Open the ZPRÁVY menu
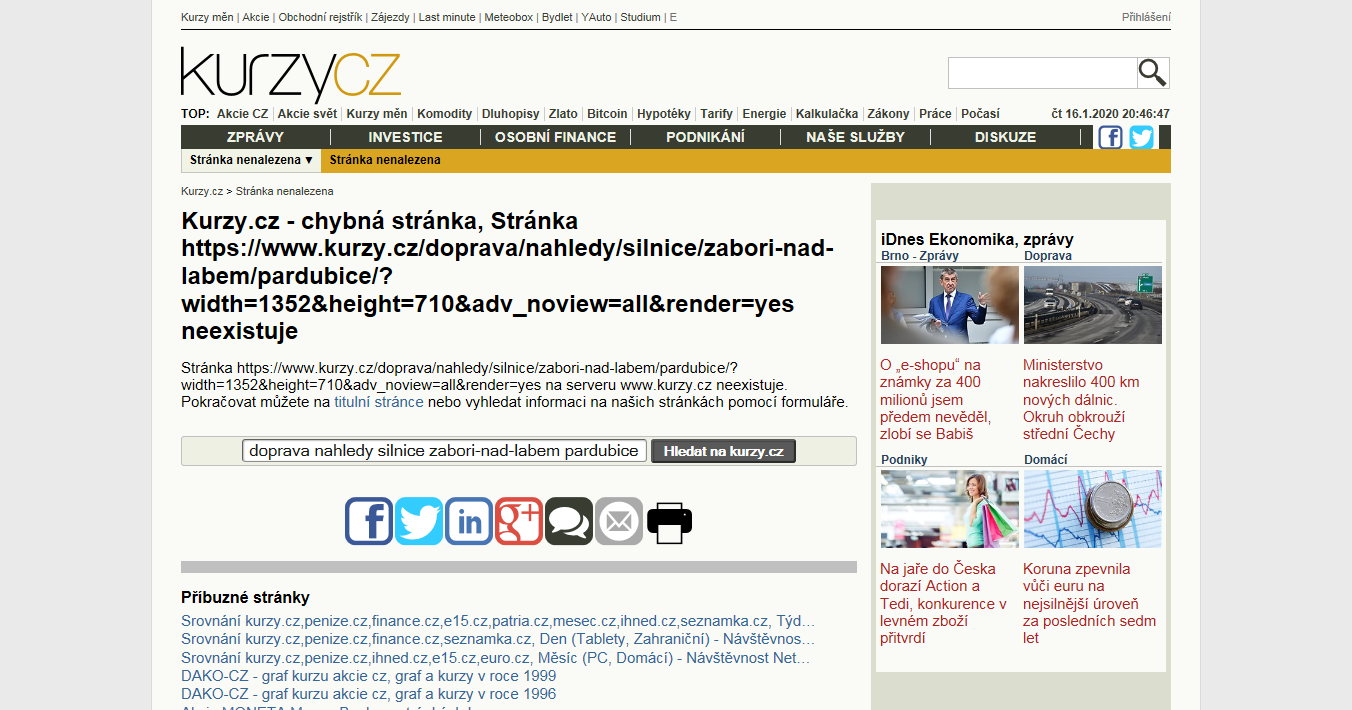 pos(255,137)
